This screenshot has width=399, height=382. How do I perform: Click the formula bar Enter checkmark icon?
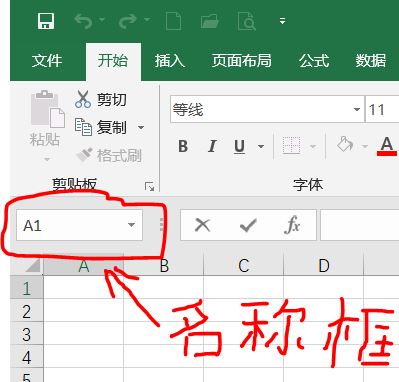[x=248, y=225]
